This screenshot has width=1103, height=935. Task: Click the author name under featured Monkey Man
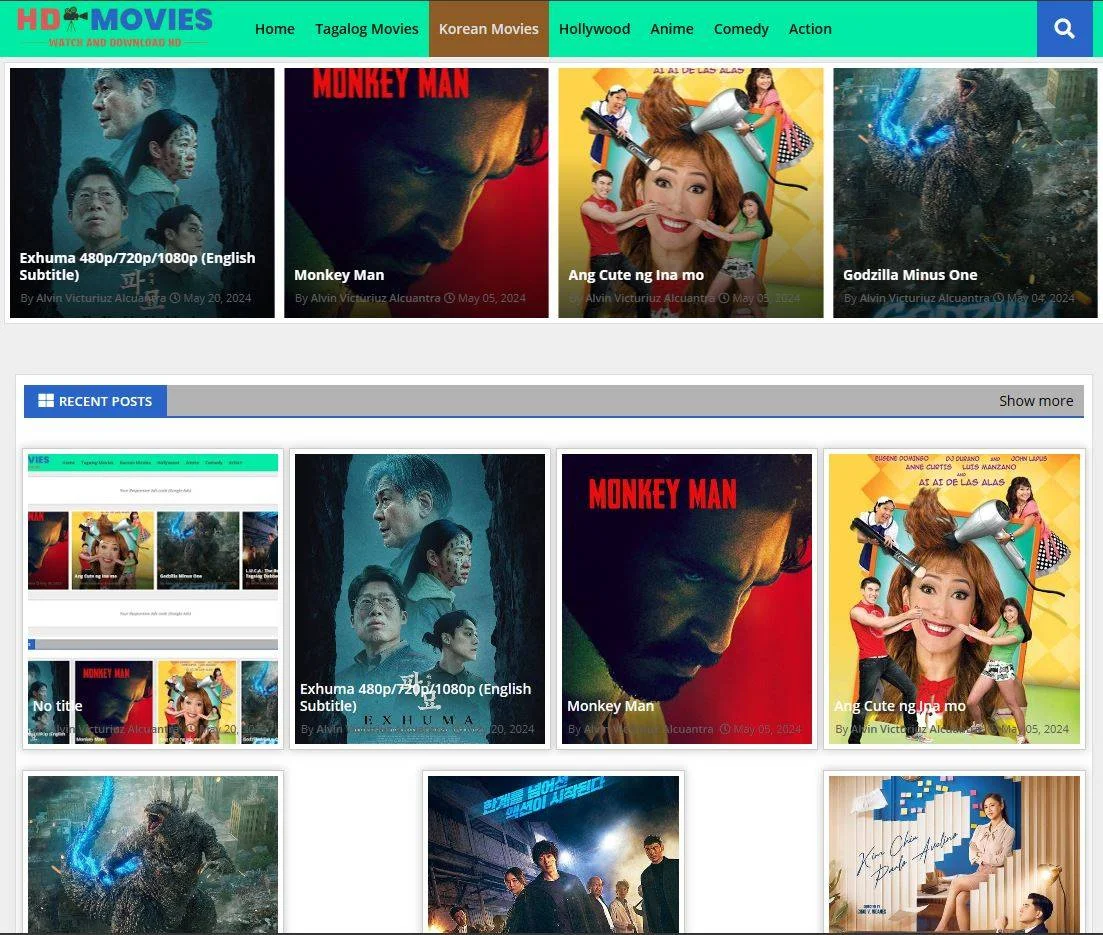point(375,298)
